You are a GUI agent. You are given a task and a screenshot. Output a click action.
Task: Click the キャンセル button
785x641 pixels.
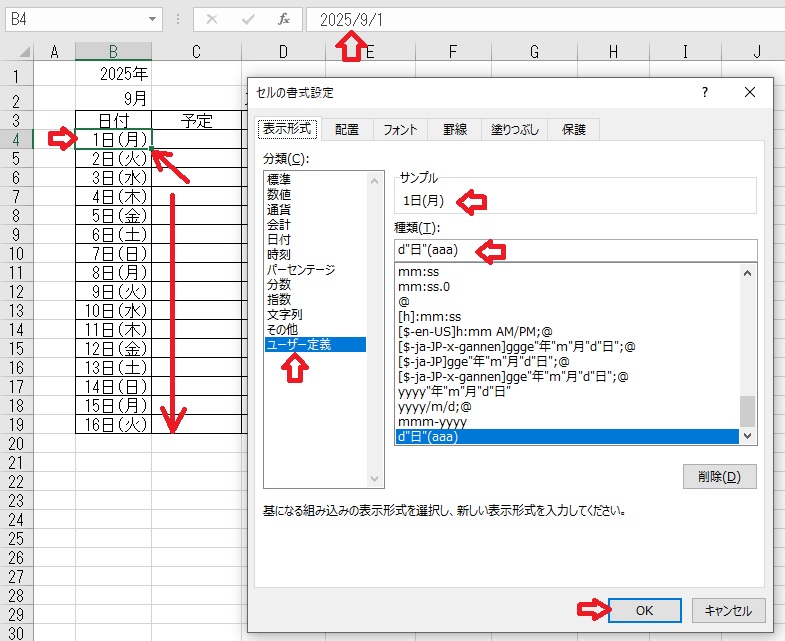(728, 609)
